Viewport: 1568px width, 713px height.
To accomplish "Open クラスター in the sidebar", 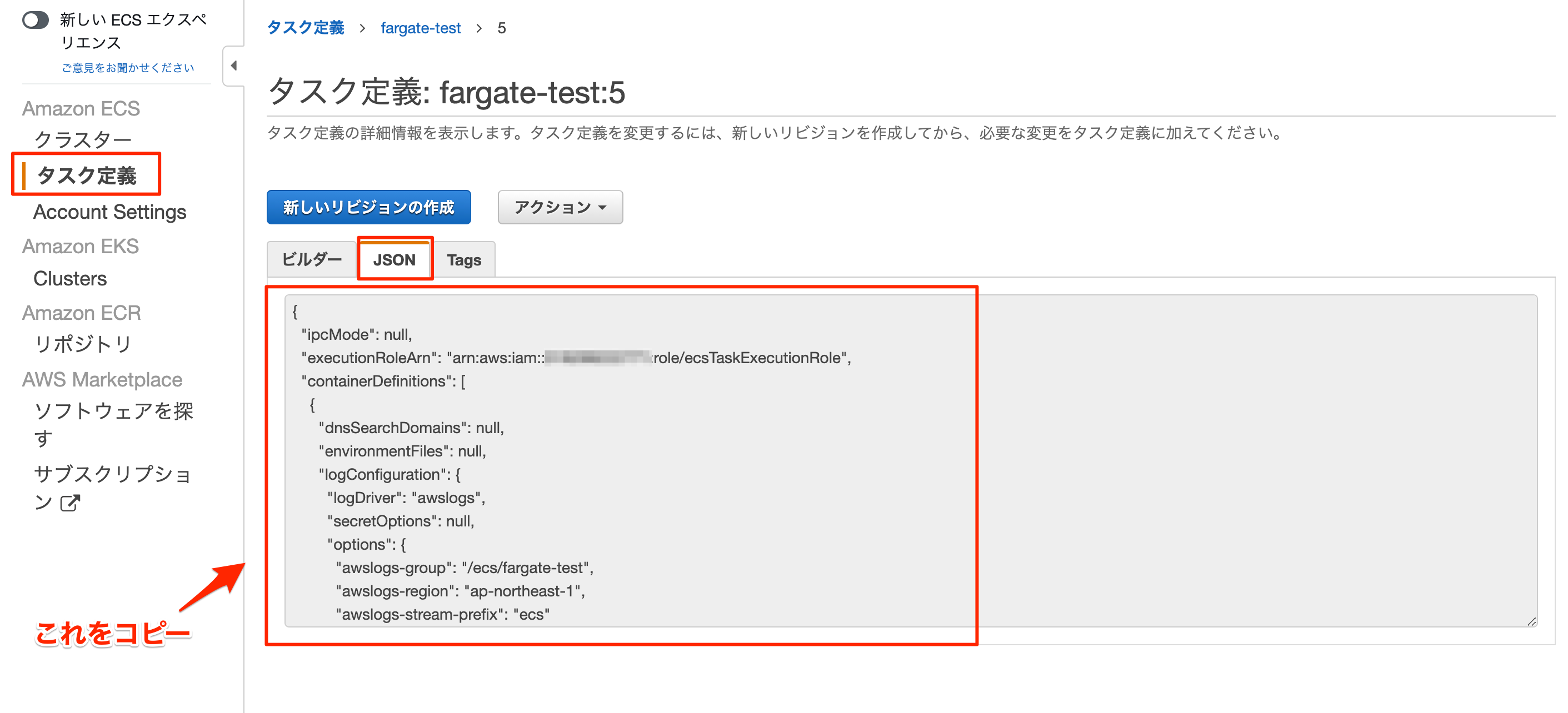I will pos(83,138).
